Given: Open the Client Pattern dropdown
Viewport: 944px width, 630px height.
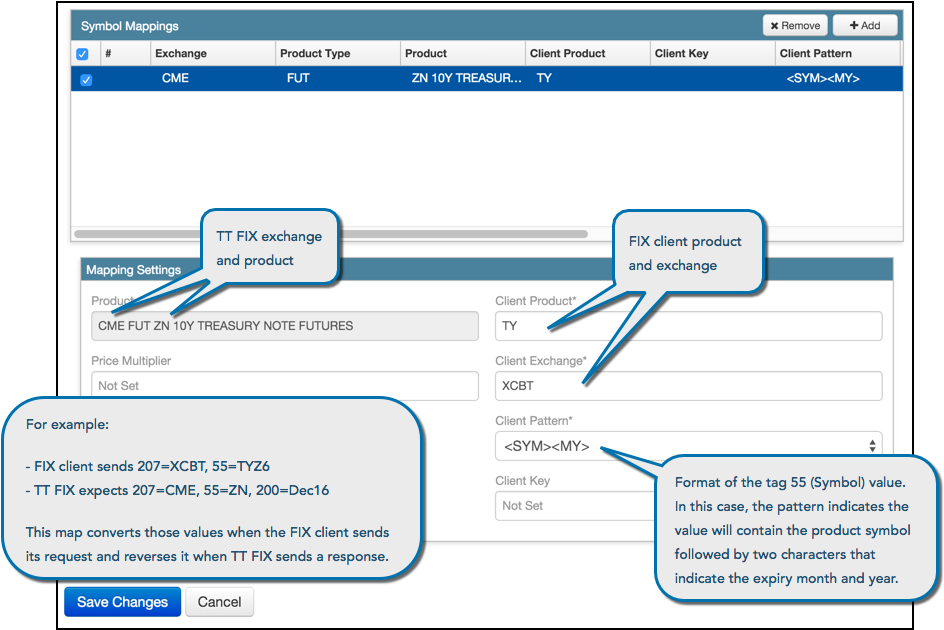Looking at the screenshot, I should pos(688,446).
